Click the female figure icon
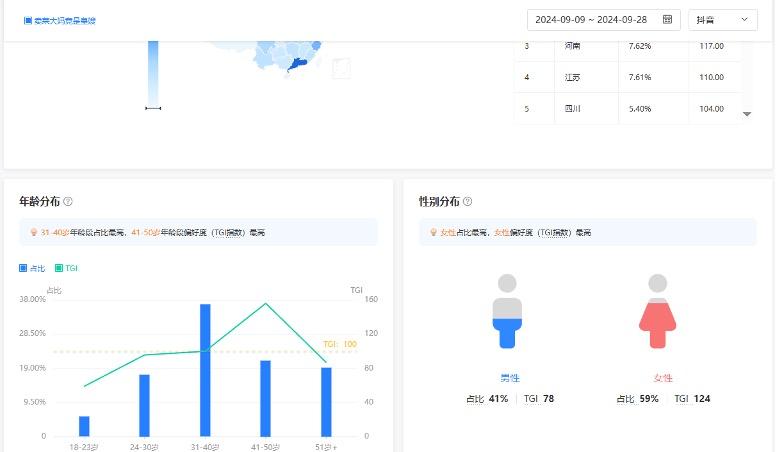The height and width of the screenshot is (452, 776). pos(657,311)
